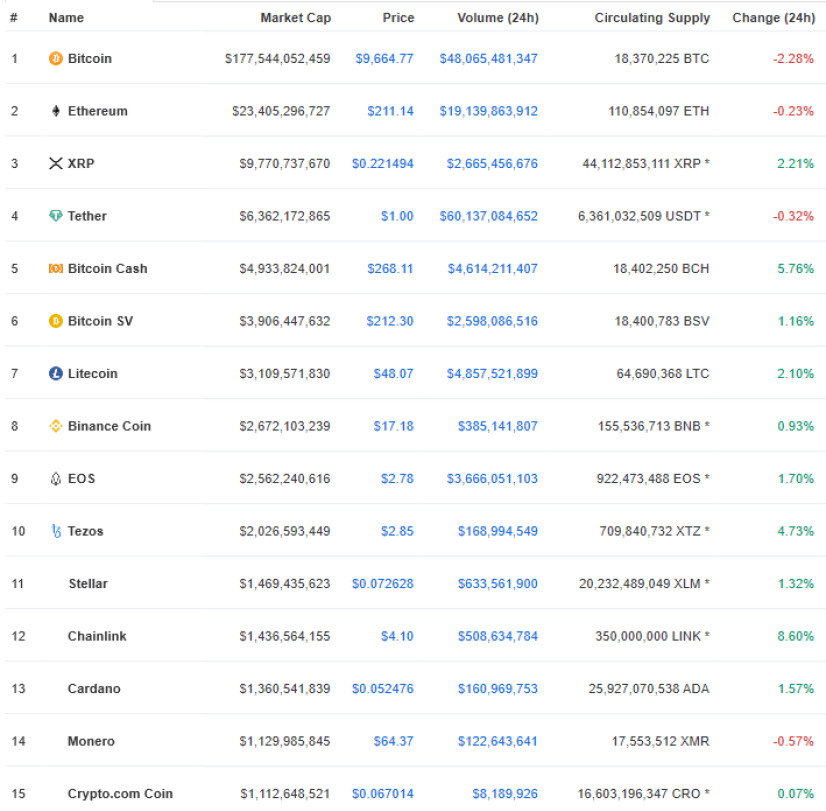Click the Ethereum diamond logo icon
826x811 pixels.
click(55, 111)
